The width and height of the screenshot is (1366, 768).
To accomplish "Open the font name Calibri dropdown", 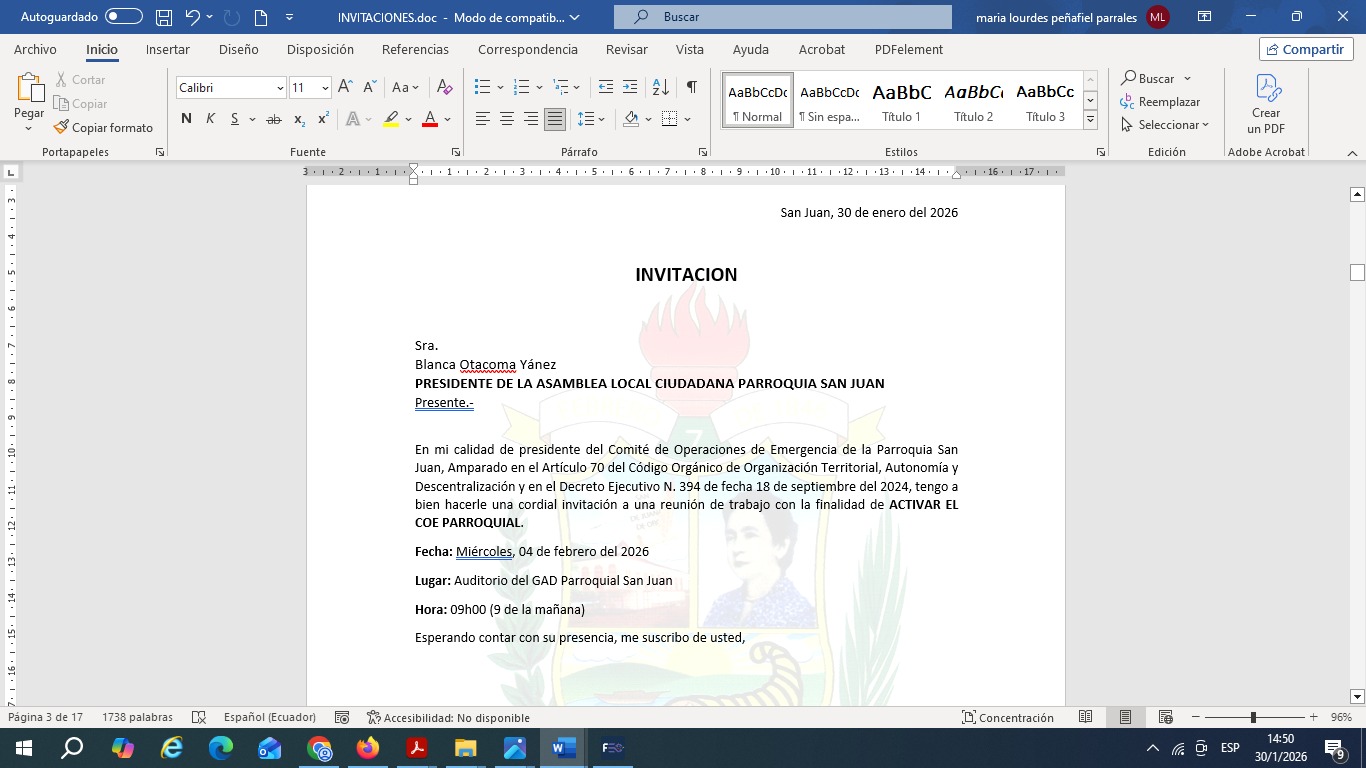I will pos(280,88).
